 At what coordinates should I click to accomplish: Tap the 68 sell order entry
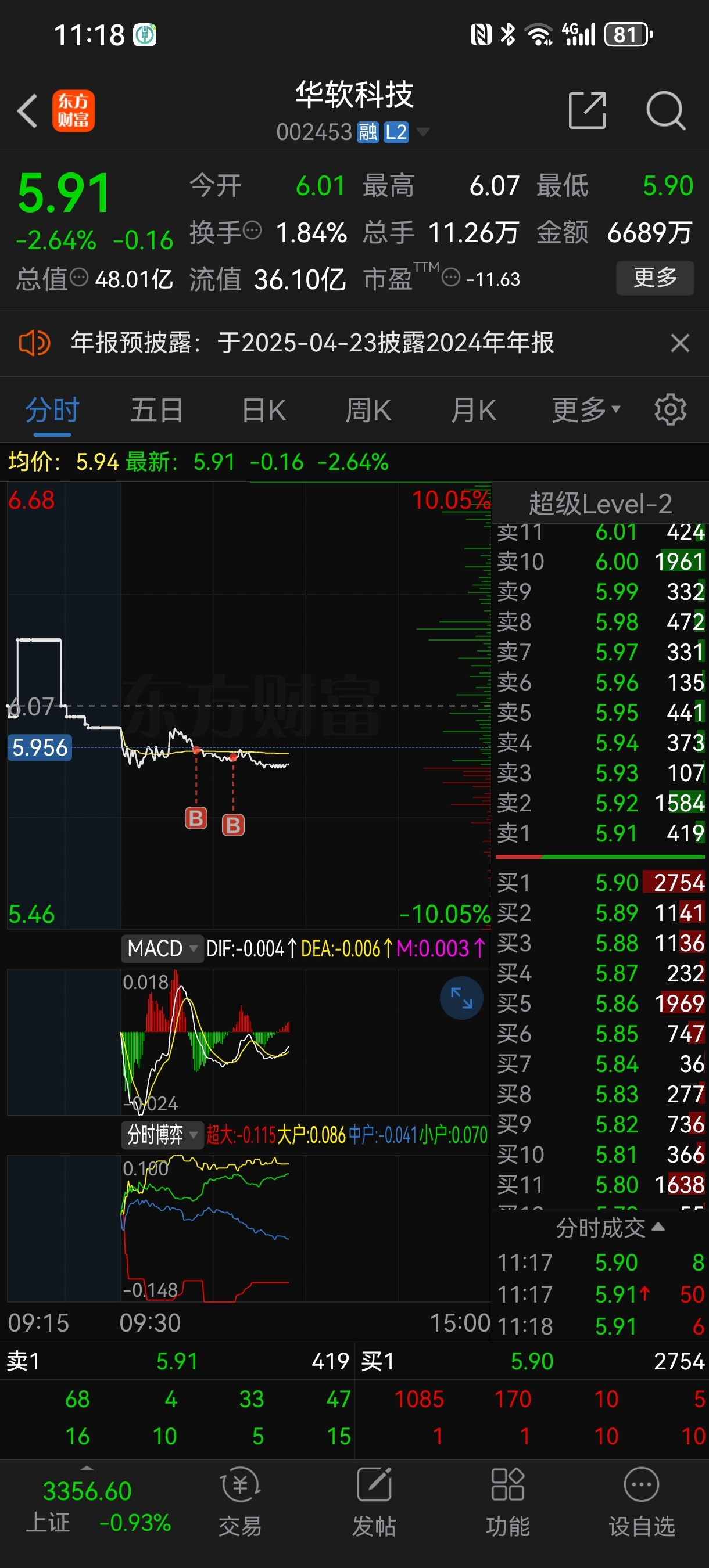(77, 1399)
